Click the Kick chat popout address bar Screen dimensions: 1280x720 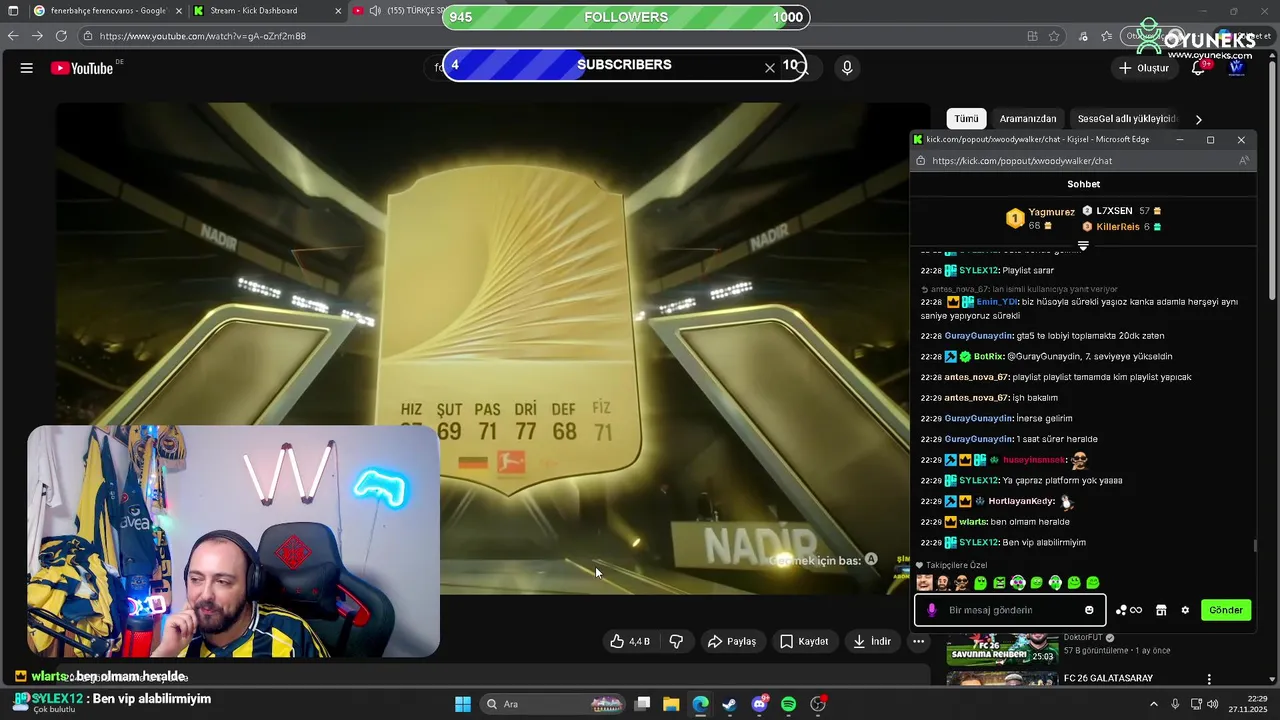(x=1022, y=161)
